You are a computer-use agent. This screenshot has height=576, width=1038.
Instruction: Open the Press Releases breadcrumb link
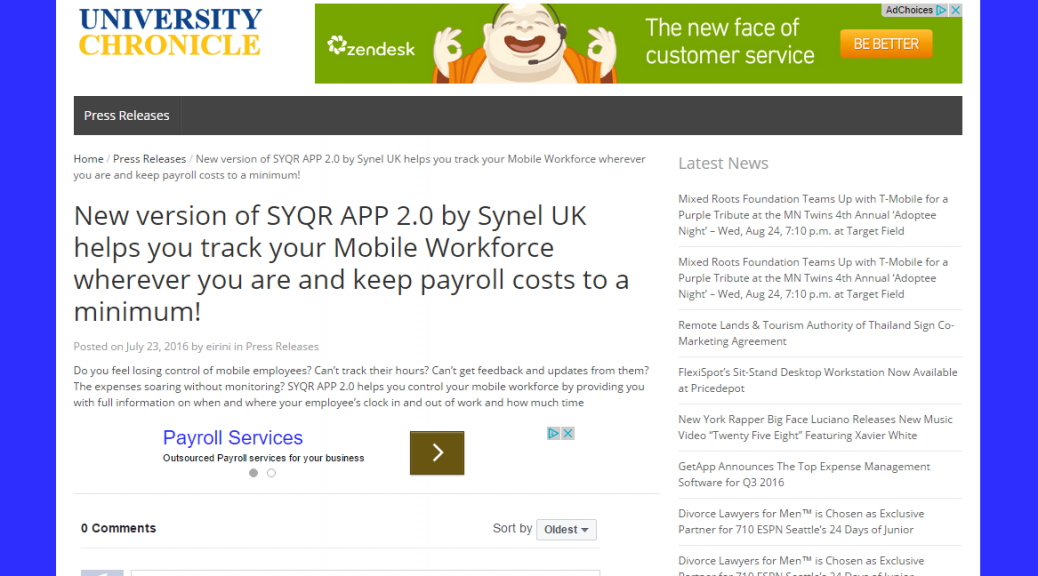tap(149, 159)
